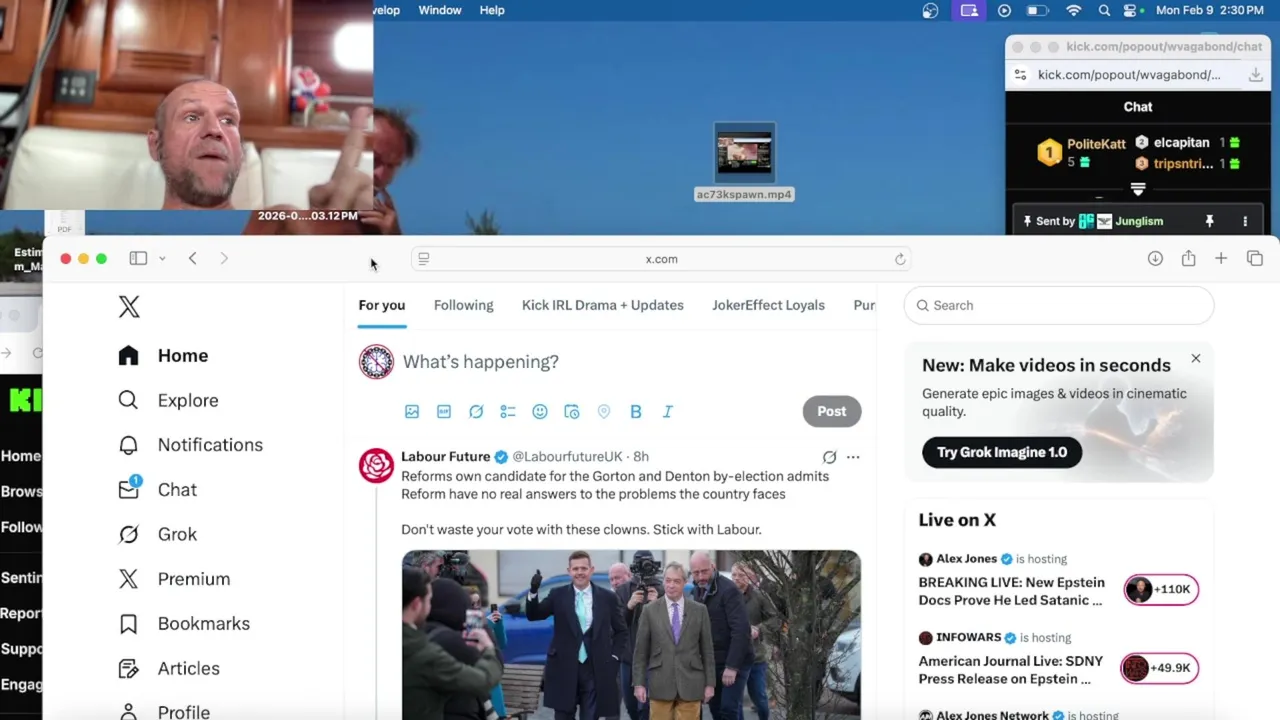Open Premium in the sidebar
Image resolution: width=1280 pixels, height=720 pixels.
(x=174, y=579)
